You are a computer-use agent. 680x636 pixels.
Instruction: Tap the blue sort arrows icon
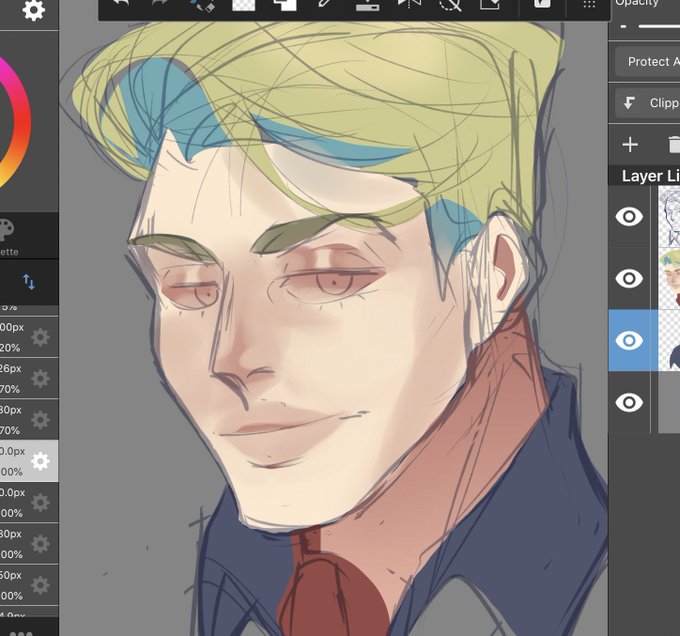pos(29,282)
